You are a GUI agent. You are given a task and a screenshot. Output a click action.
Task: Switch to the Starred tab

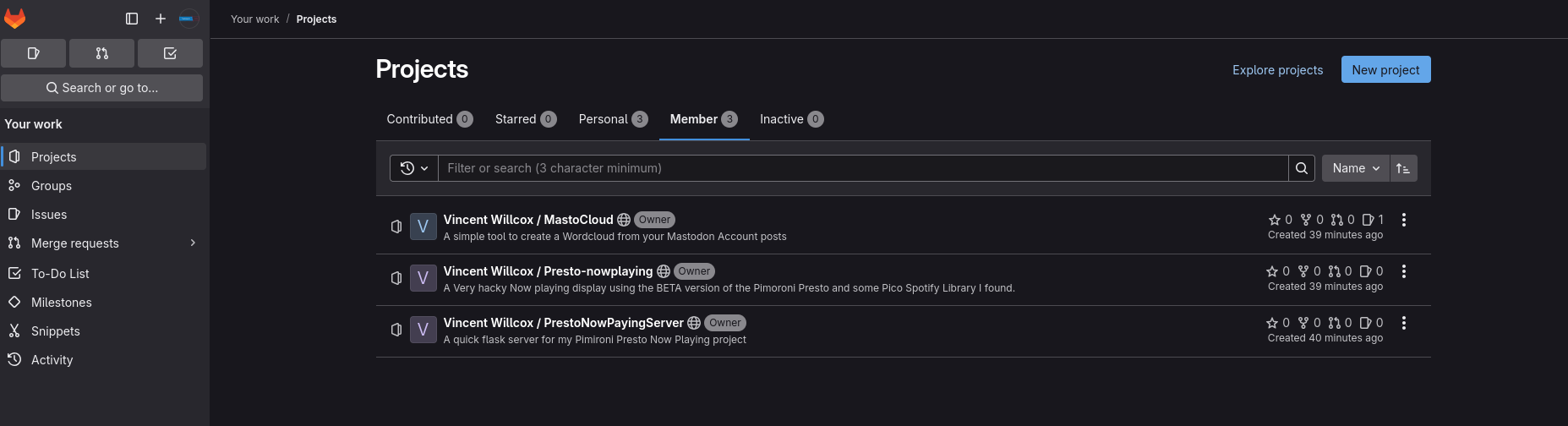tap(526, 119)
